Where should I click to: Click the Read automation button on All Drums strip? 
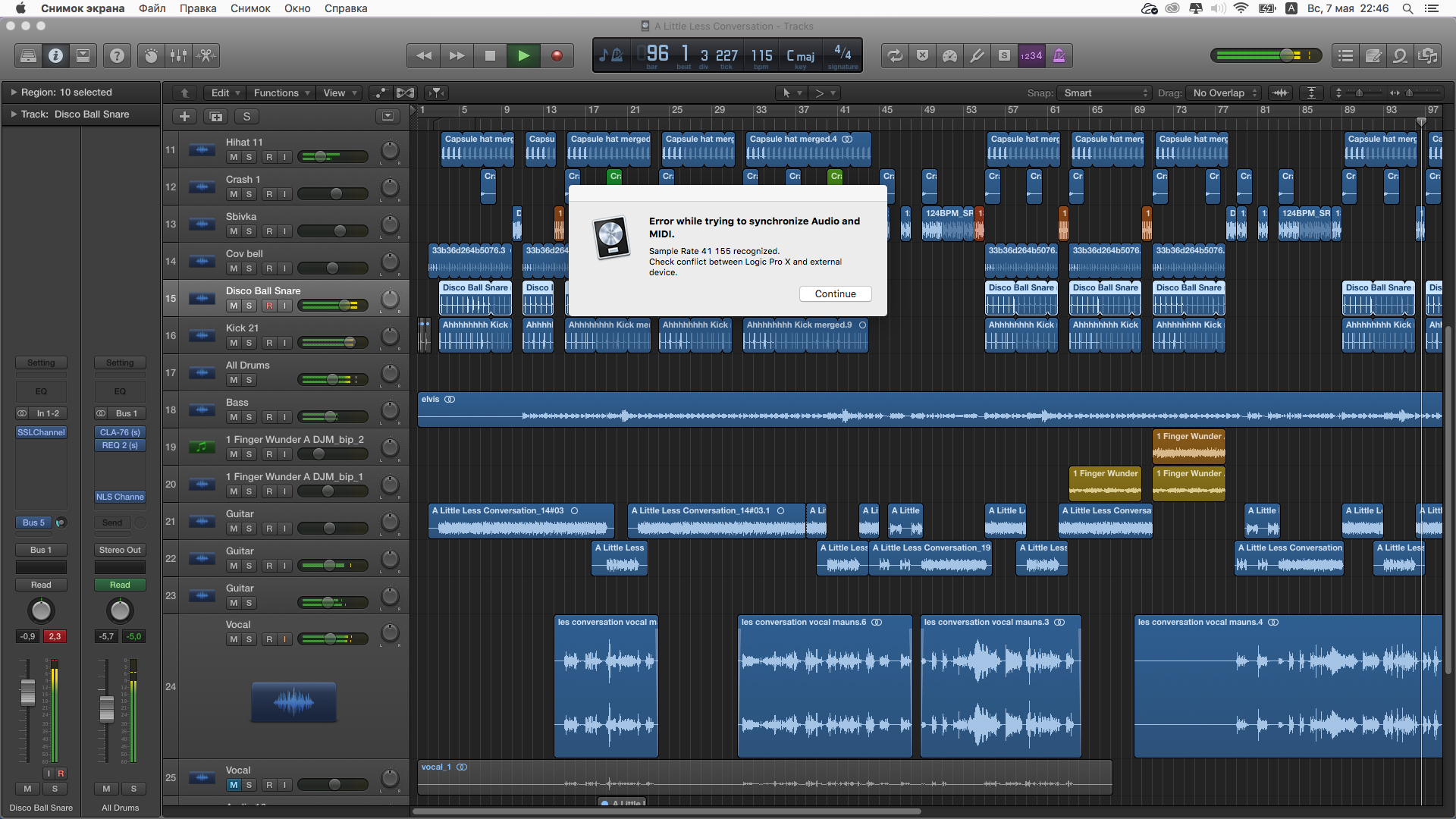120,585
